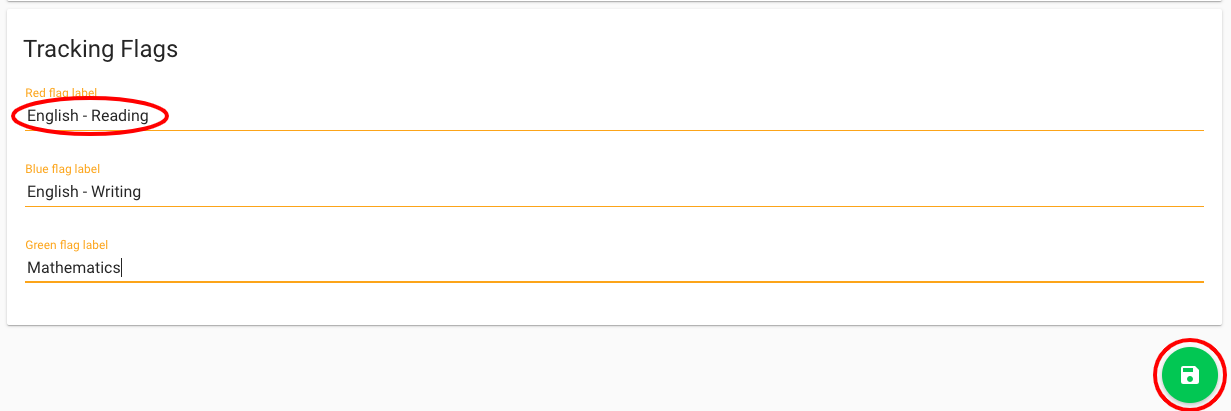Click at the end of "Mathematics"
Screen dimensions: 1231x411
coord(121,268)
